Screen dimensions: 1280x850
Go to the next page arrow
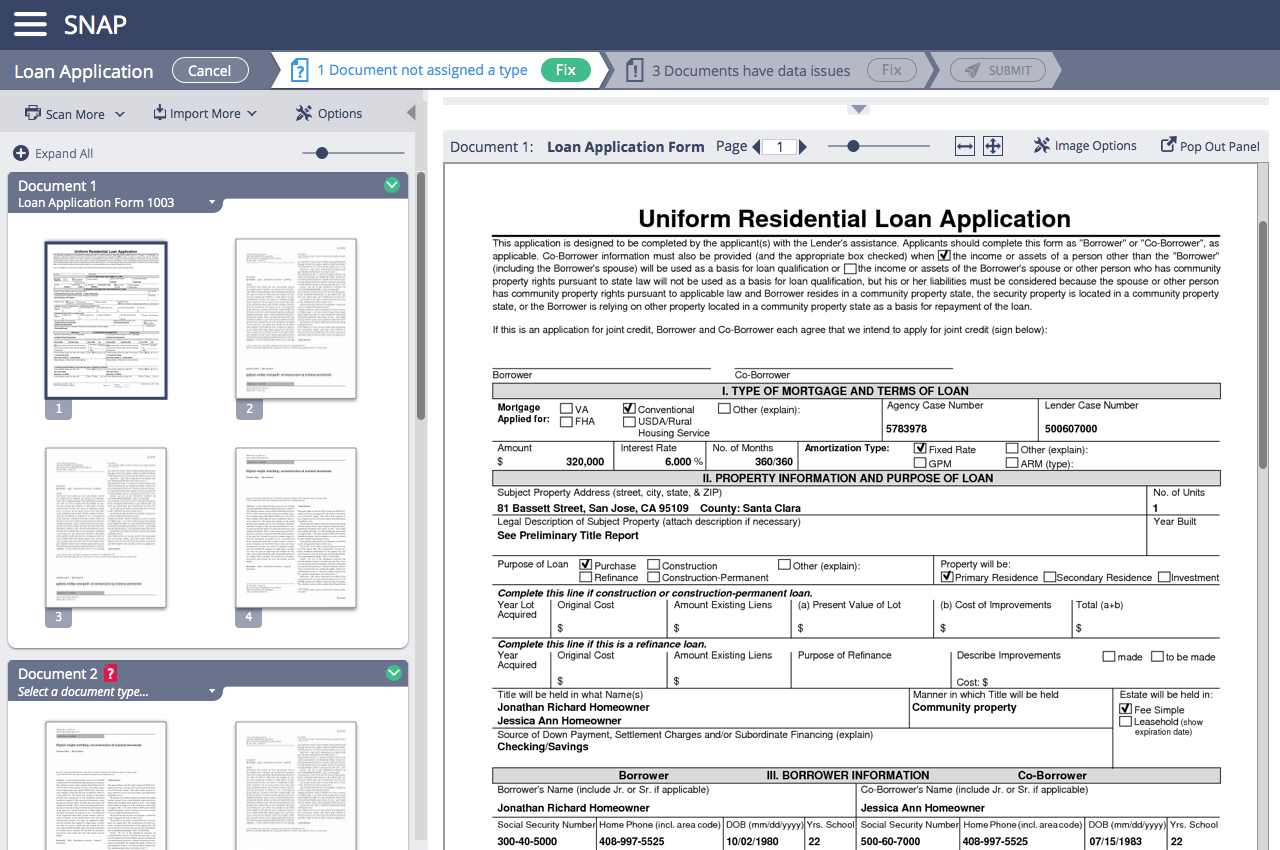pos(803,147)
